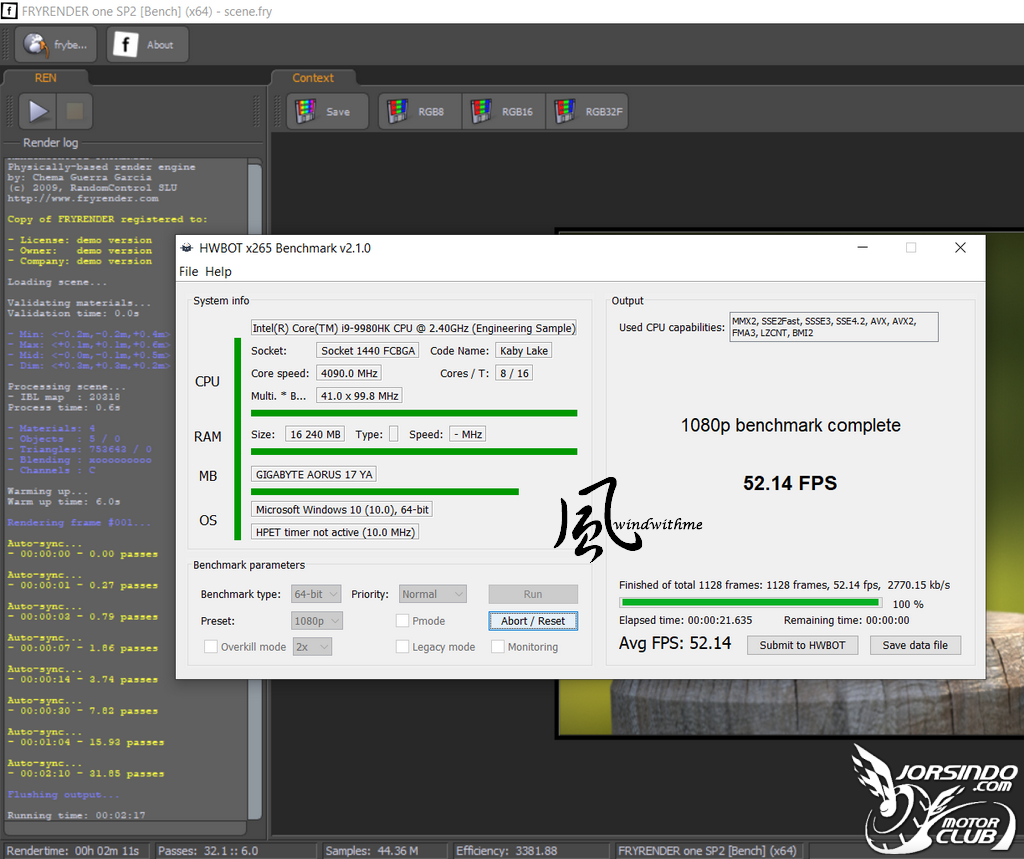
Task: Click the FRYRENDER window title icon
Action: 9,11
